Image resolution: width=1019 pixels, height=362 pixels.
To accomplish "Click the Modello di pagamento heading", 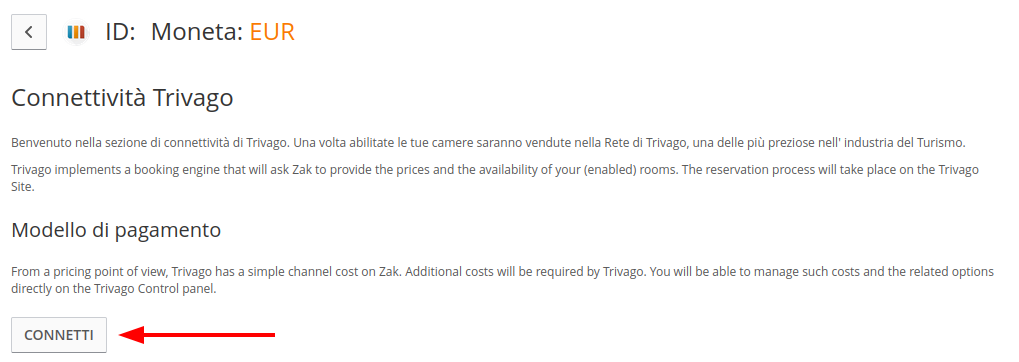I will pyautogui.click(x=116, y=229).
